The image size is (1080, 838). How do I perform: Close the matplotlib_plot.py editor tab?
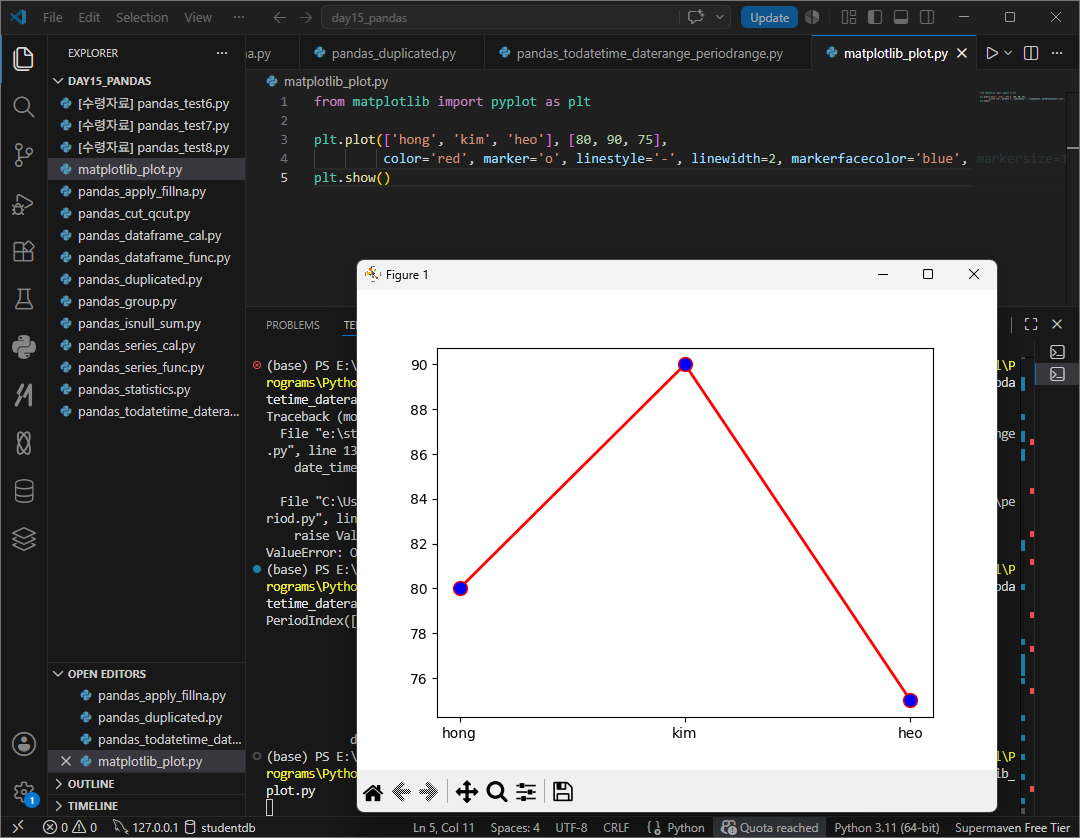(x=962, y=53)
